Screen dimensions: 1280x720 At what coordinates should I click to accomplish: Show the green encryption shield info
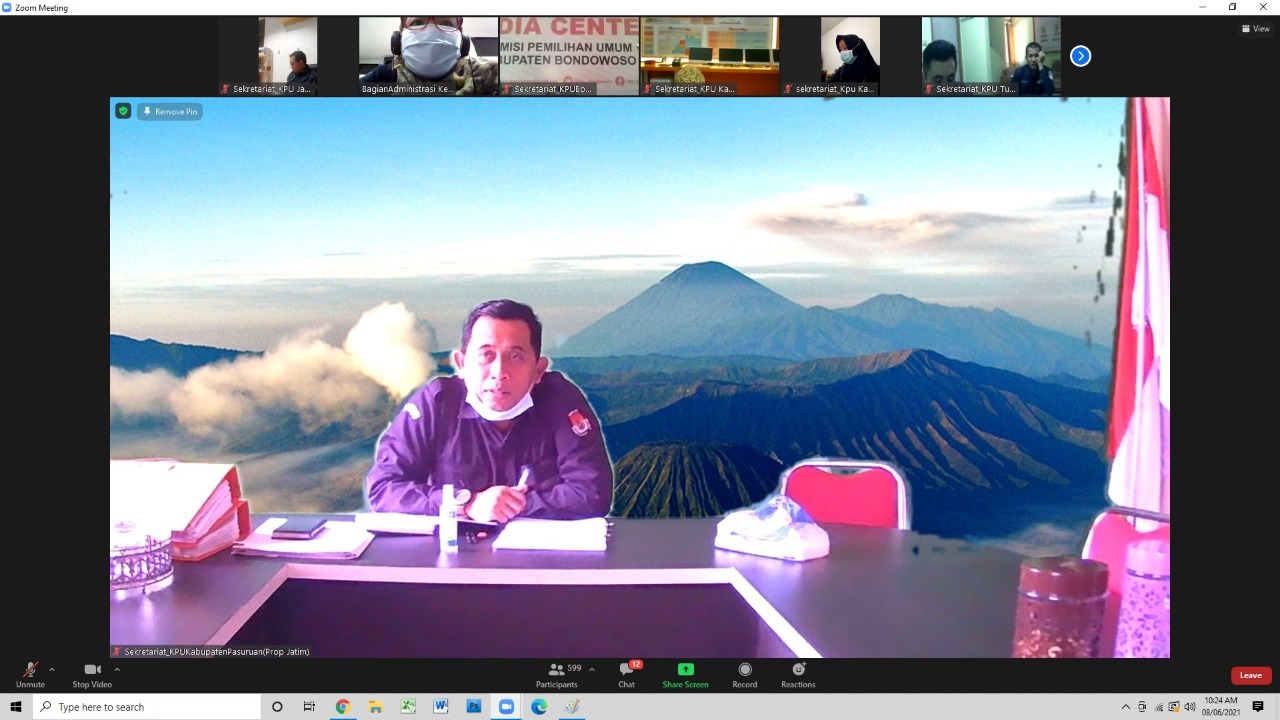(123, 111)
